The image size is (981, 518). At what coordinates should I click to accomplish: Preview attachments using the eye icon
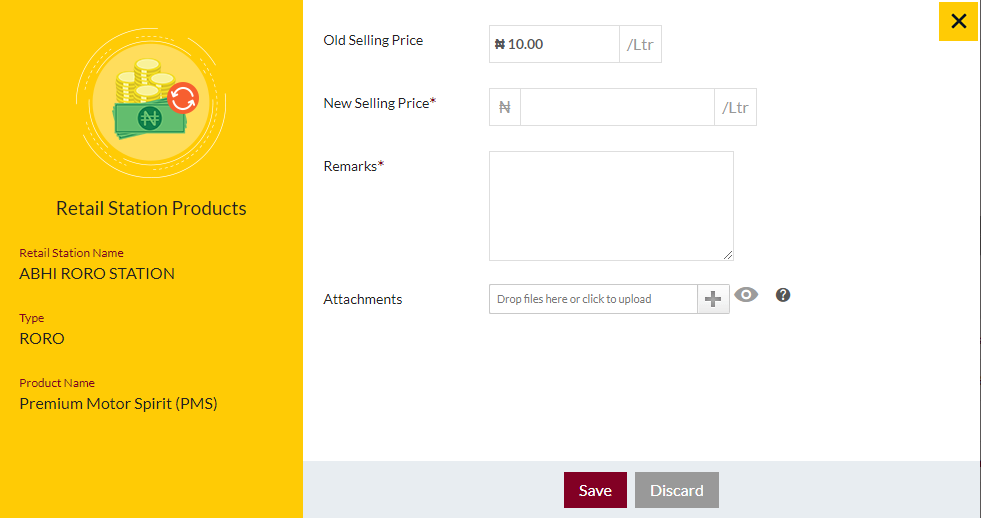pos(746,295)
